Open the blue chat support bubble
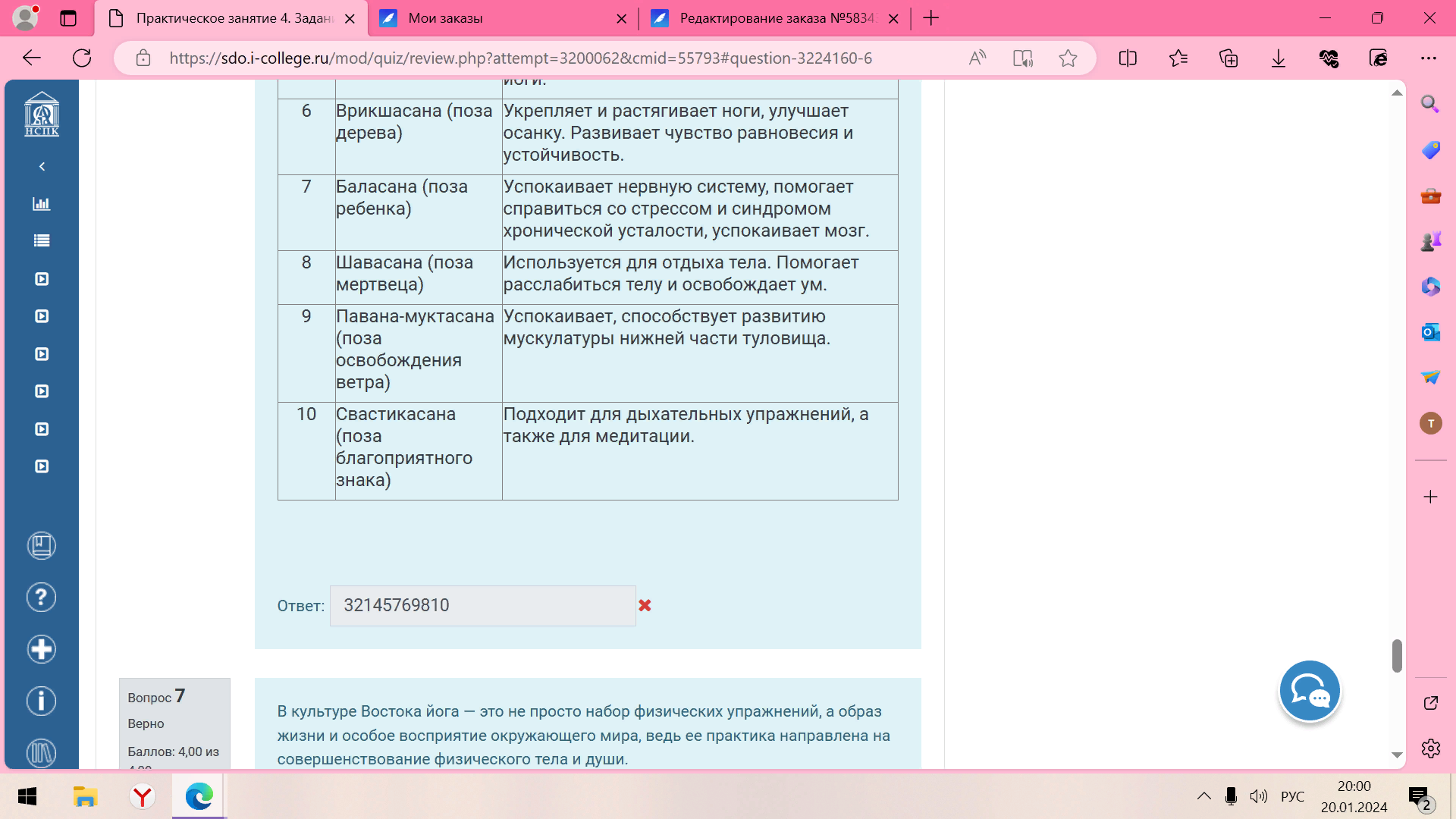Viewport: 1456px width, 819px height. (x=1310, y=691)
